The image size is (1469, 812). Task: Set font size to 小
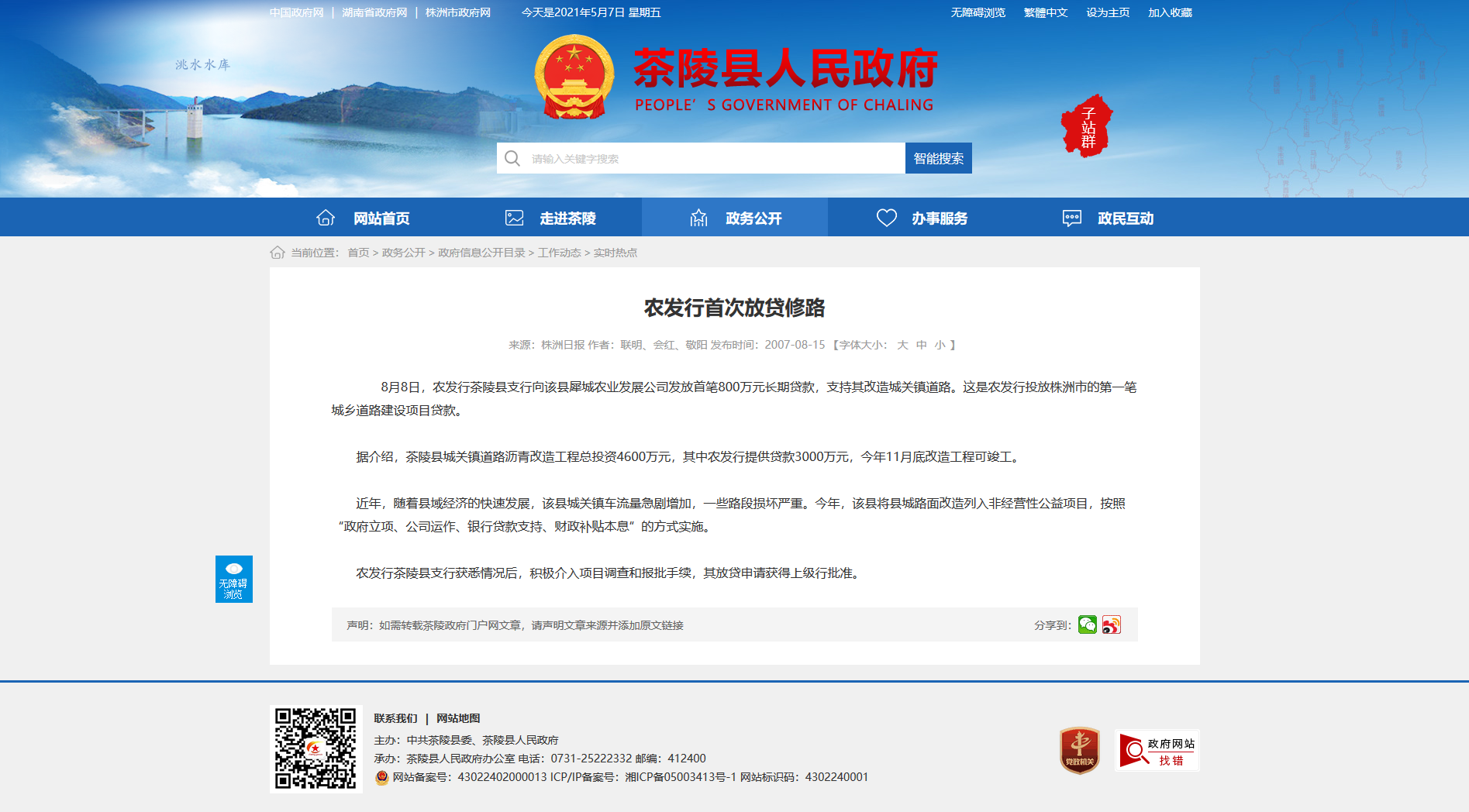(x=940, y=345)
